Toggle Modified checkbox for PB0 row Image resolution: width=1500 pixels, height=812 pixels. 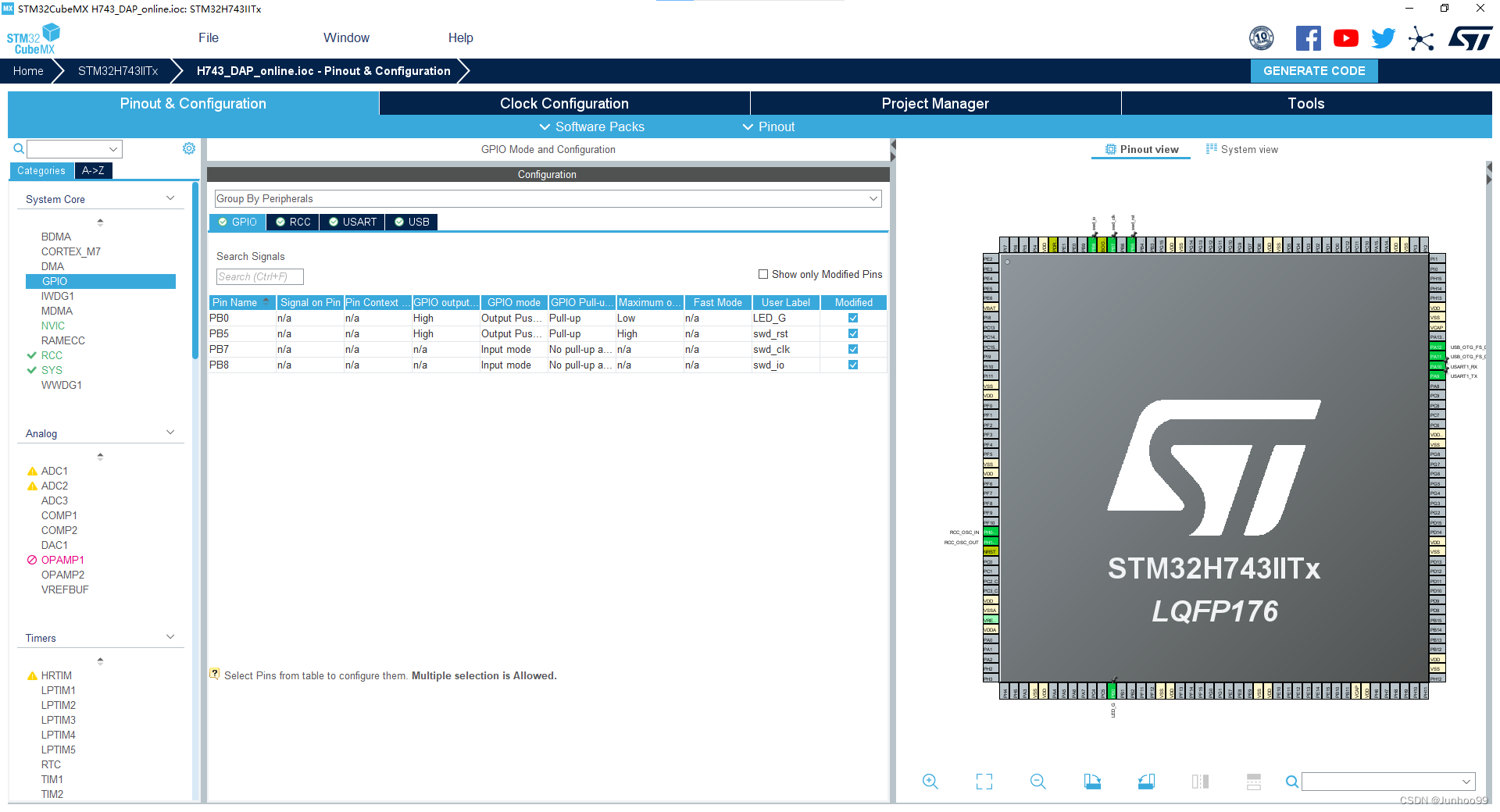point(853,318)
